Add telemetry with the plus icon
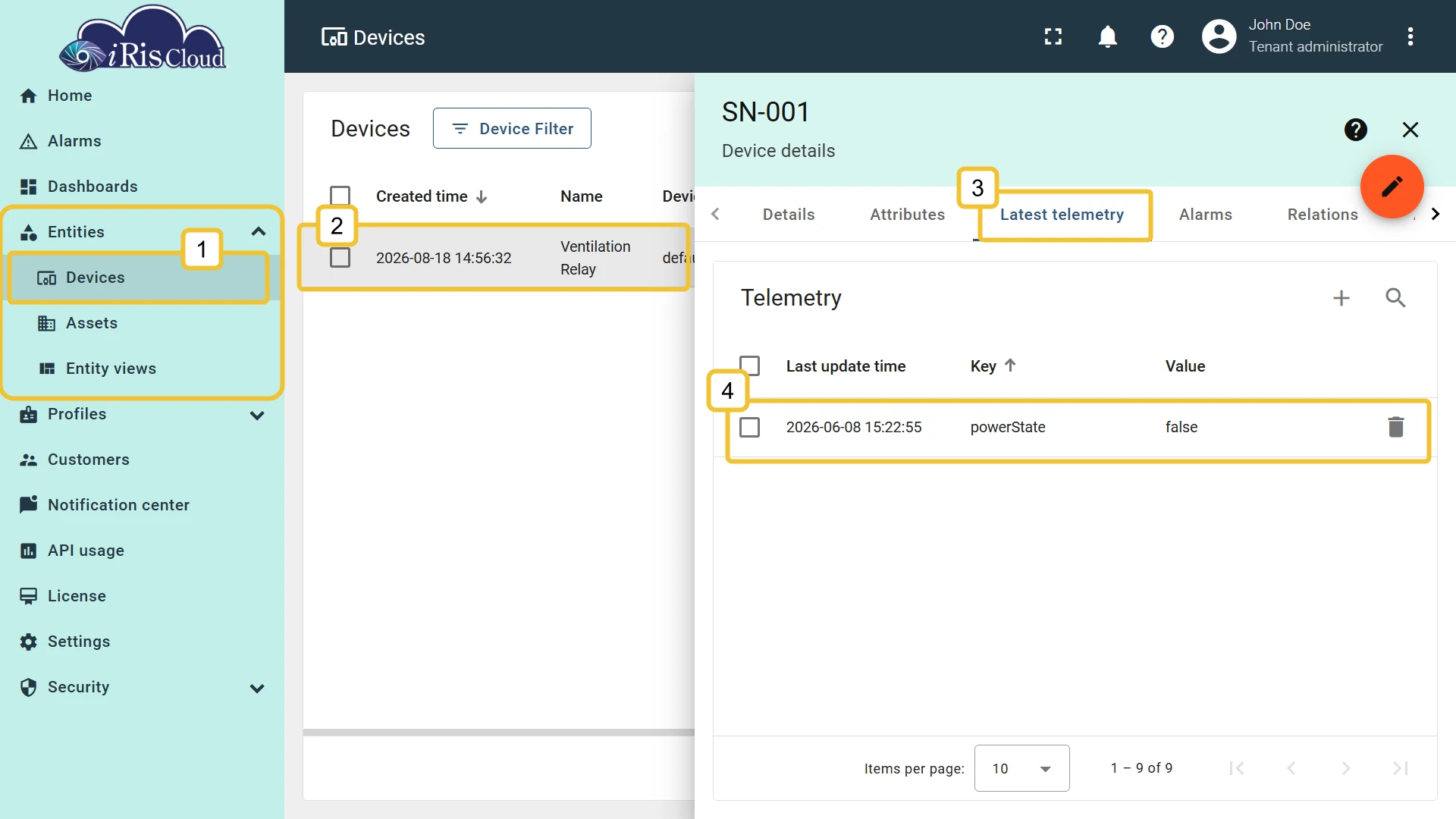 pyautogui.click(x=1341, y=298)
